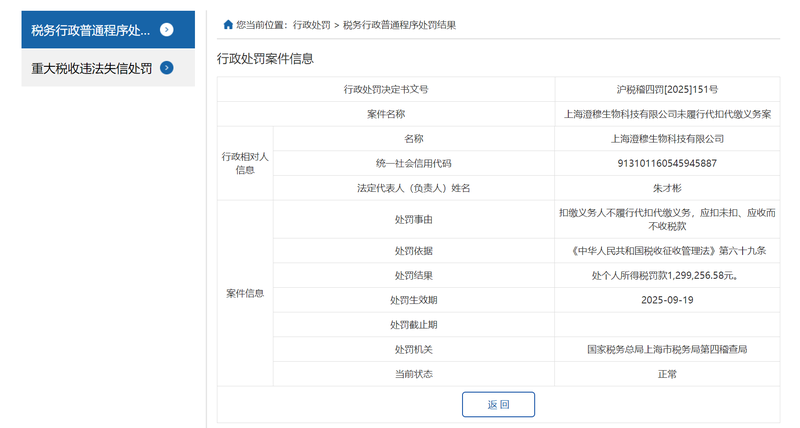Viewport: 800px width, 428px height.
Task: Click 国家税务总局上海市税务局第四稽查局 cell
Action: [x=667, y=349]
